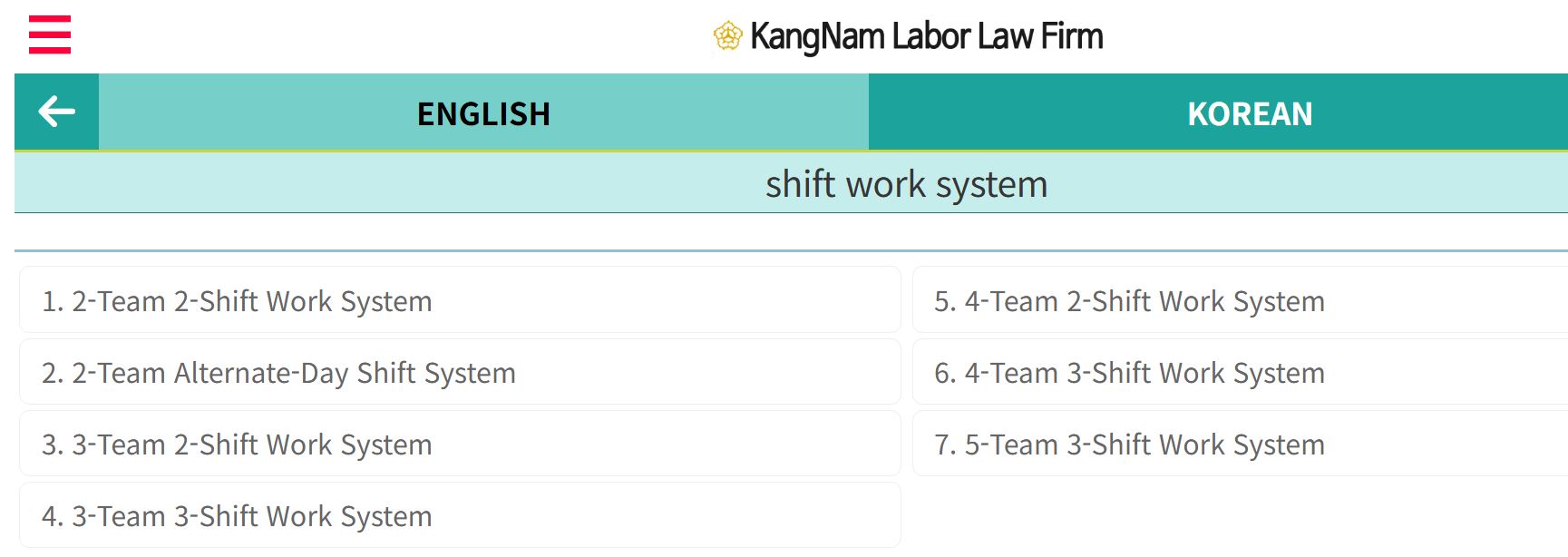
Task: View the sixth shift system entry
Action: click(x=1130, y=373)
